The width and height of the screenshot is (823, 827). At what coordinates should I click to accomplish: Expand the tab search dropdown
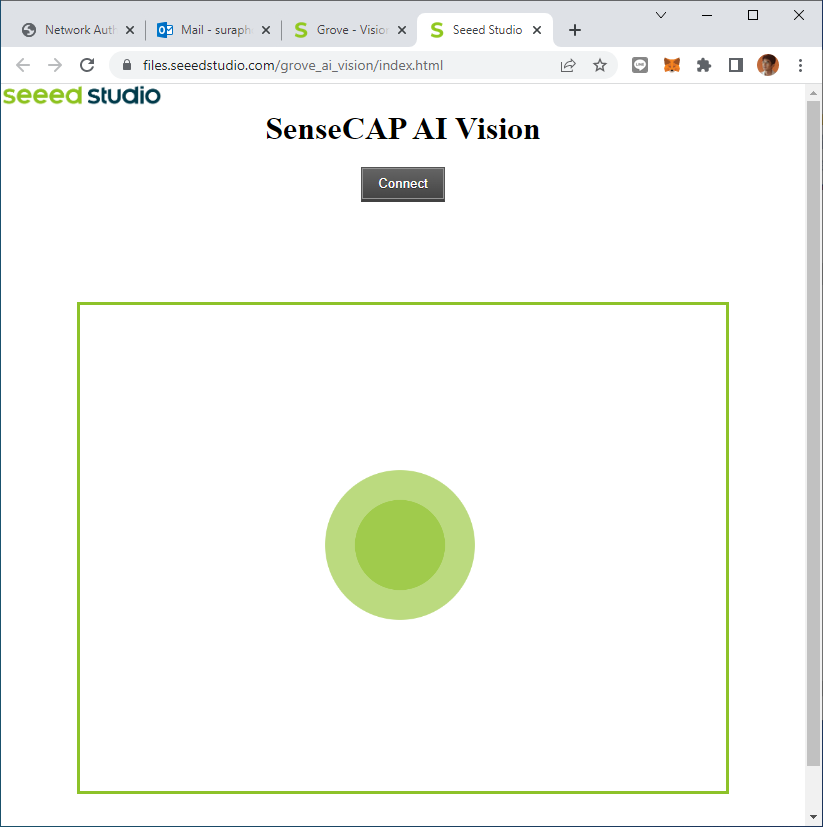point(661,15)
